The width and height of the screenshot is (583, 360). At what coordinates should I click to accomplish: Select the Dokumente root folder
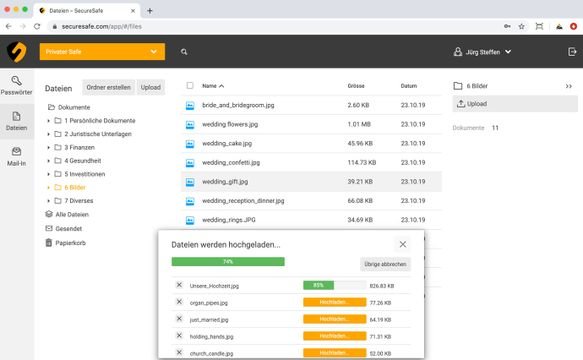(x=69, y=107)
